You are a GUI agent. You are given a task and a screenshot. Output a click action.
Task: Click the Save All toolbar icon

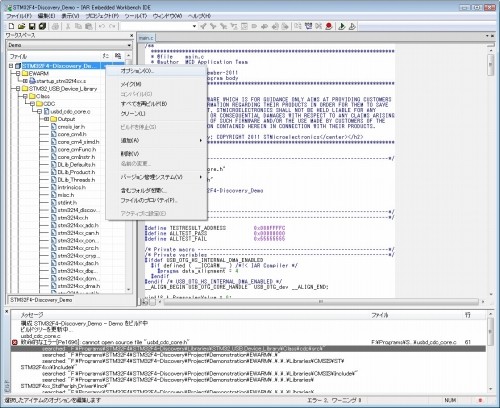(42, 26)
